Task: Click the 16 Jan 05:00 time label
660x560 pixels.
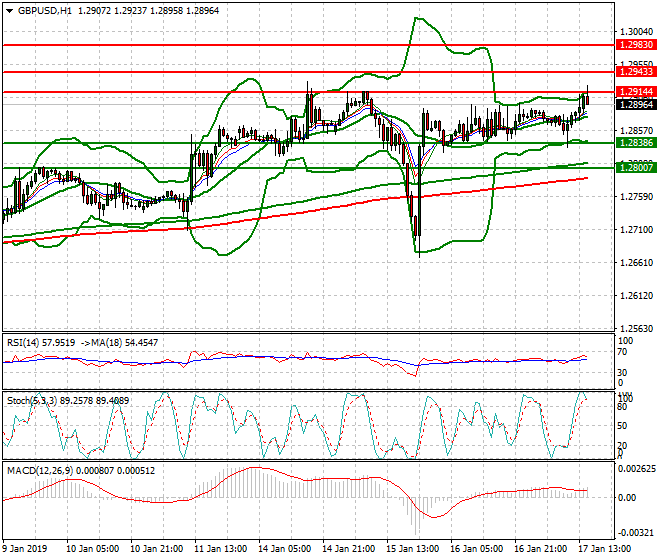Action: pos(477,549)
